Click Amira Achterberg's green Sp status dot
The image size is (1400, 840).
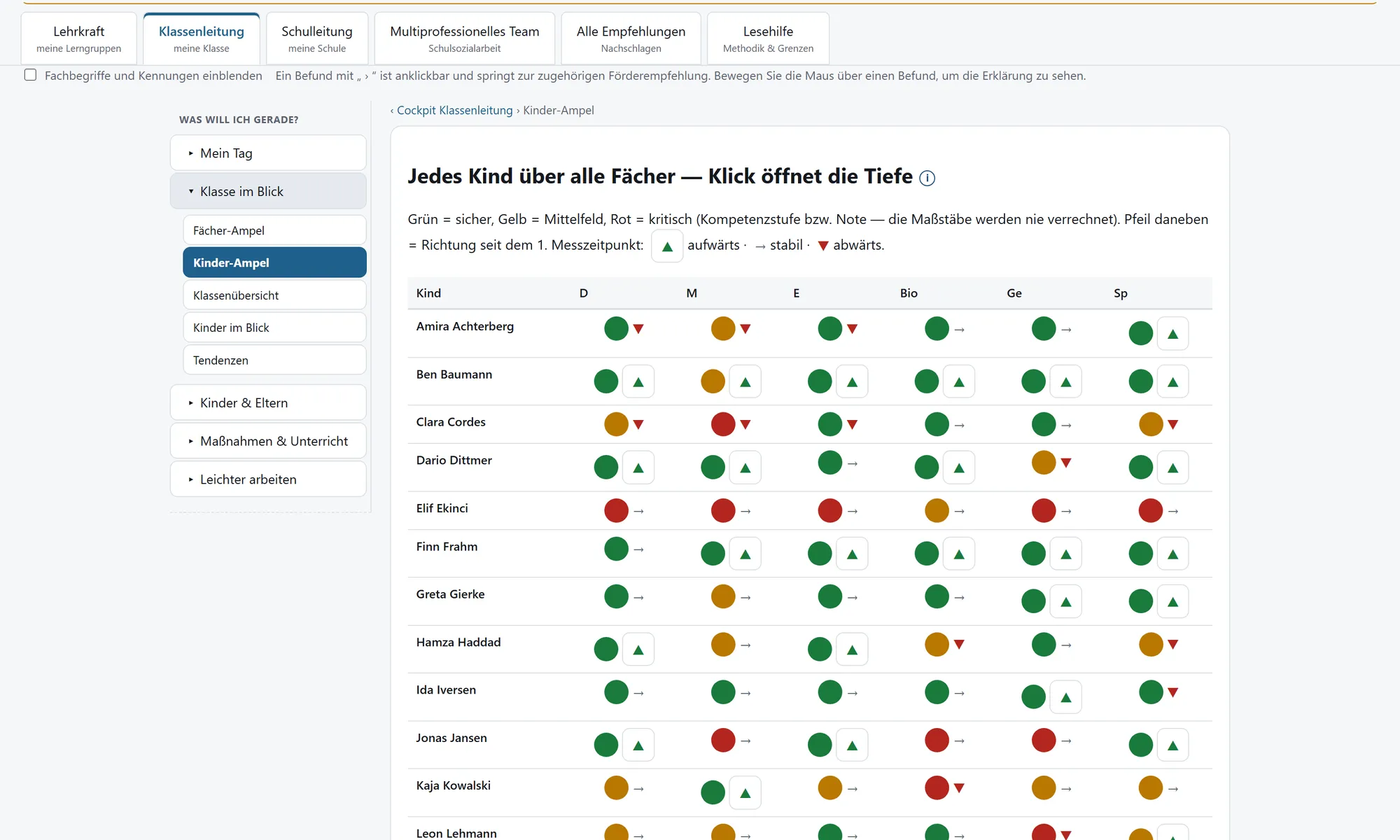1140,333
